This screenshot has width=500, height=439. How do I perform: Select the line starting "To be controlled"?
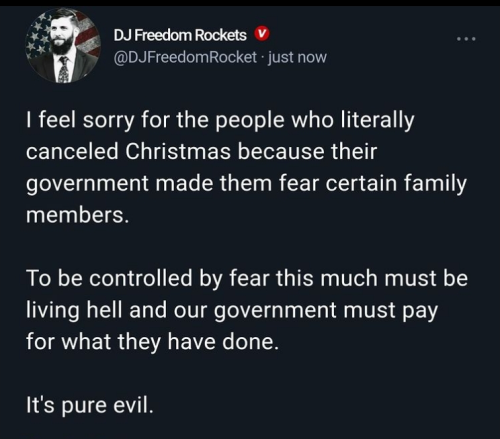click(x=247, y=278)
